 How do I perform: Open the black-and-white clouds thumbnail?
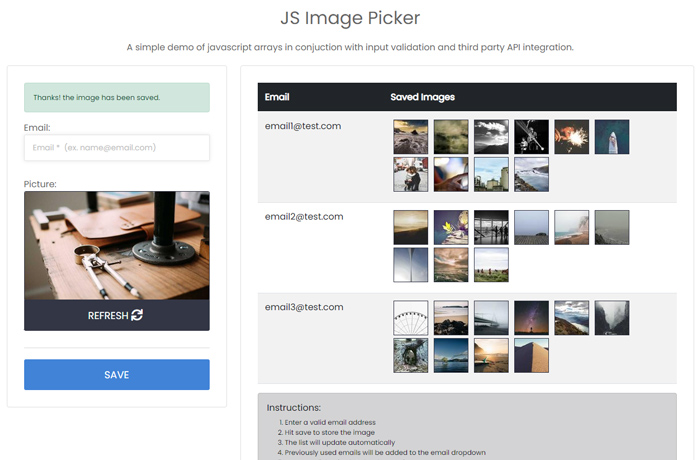tap(491, 137)
